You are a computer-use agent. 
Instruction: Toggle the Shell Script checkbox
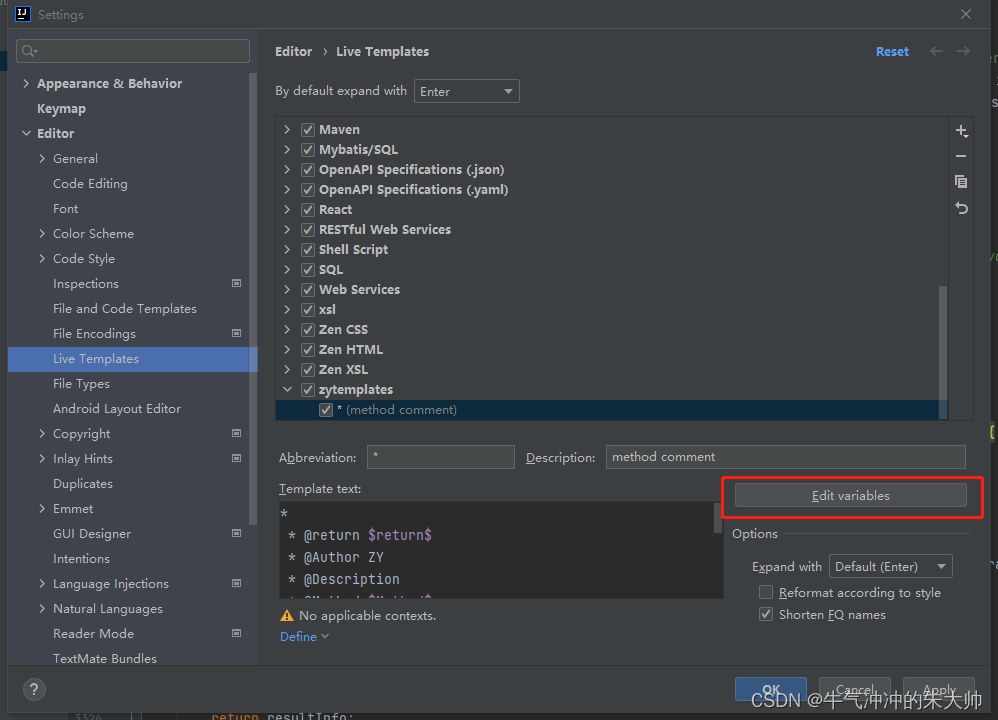[308, 250]
